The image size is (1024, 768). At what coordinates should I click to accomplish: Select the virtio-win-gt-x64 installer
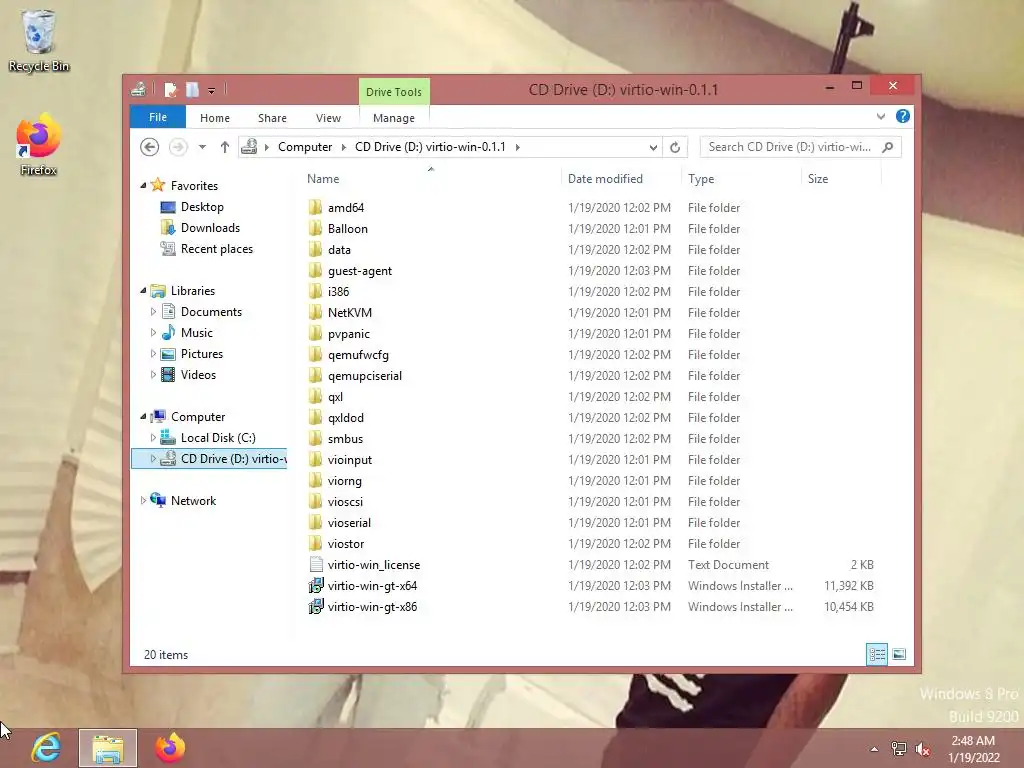coord(372,586)
